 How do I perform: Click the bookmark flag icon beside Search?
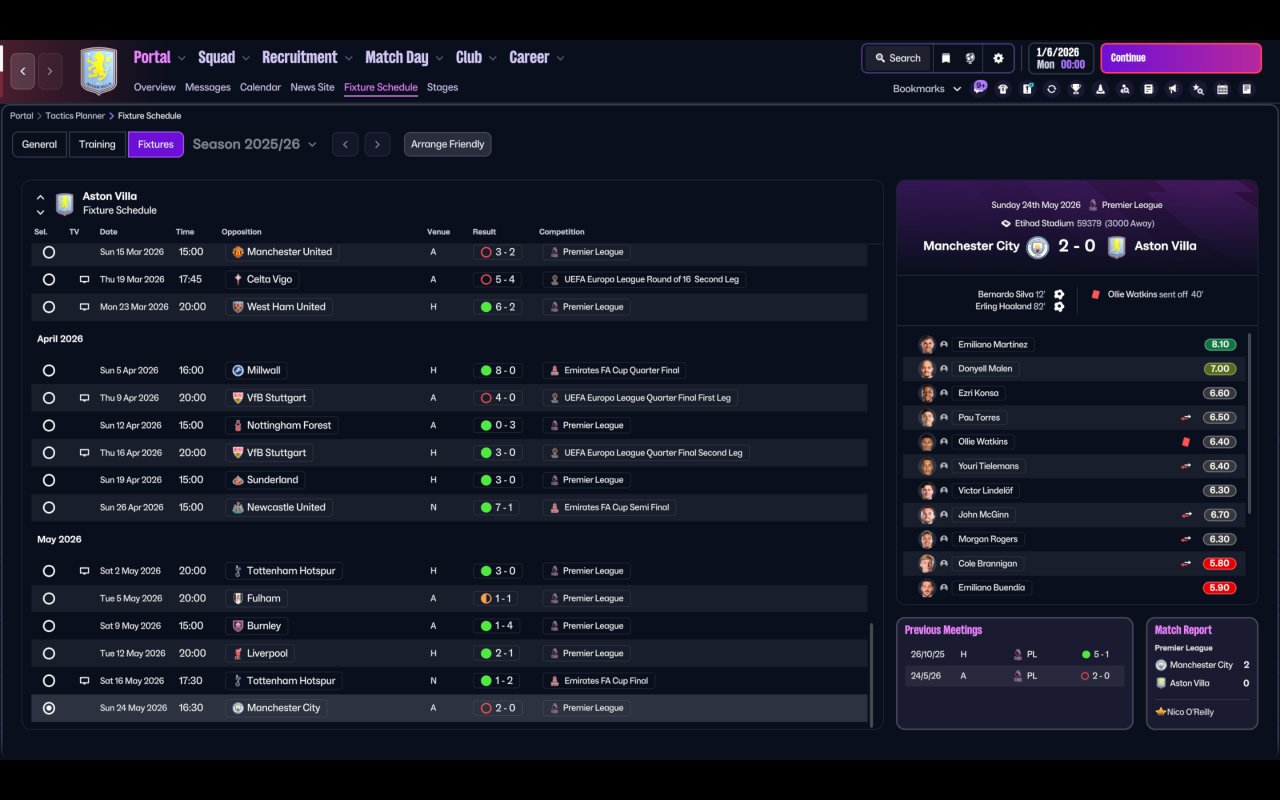click(945, 58)
